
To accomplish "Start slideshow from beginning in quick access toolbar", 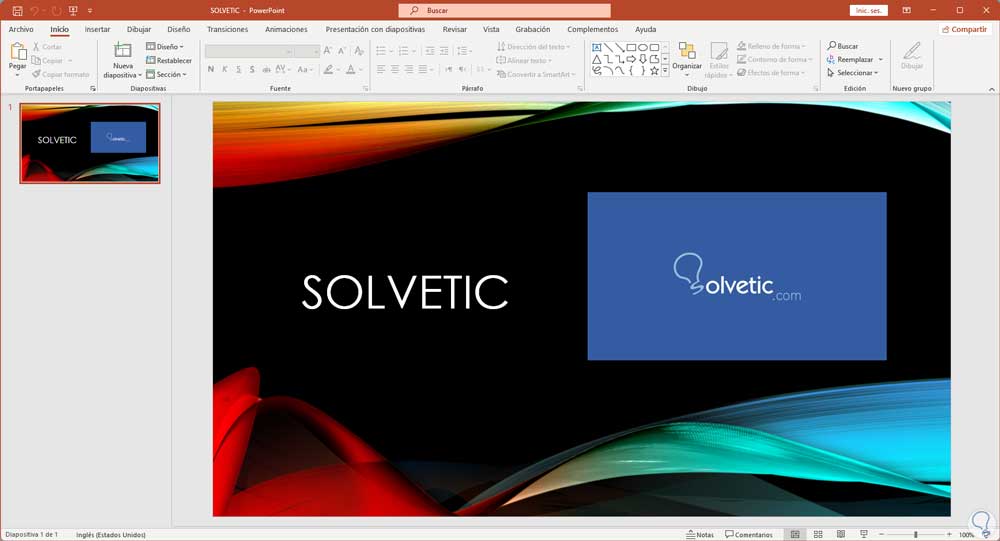I will pyautogui.click(x=73, y=11).
